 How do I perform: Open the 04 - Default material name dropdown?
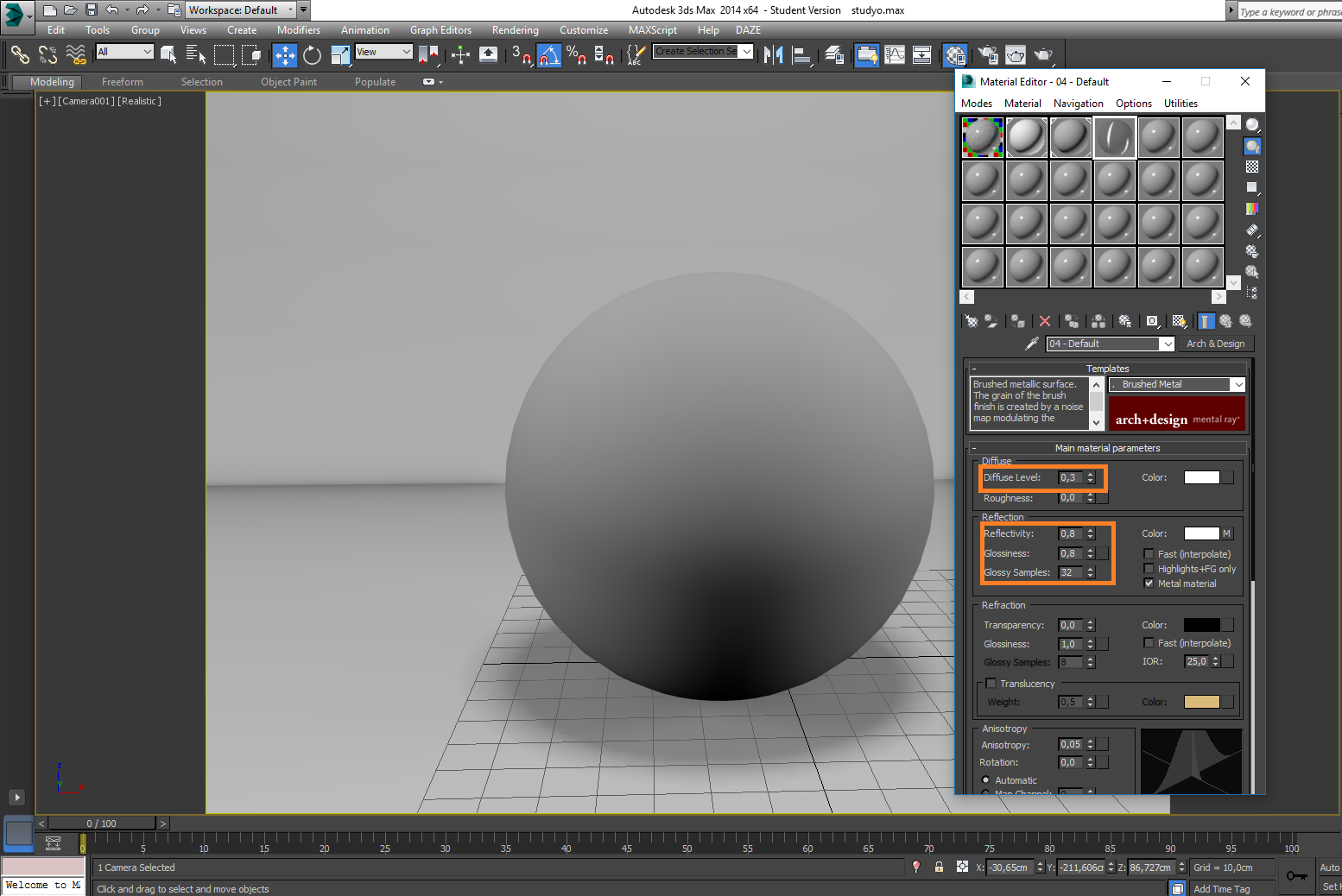pyautogui.click(x=1111, y=344)
